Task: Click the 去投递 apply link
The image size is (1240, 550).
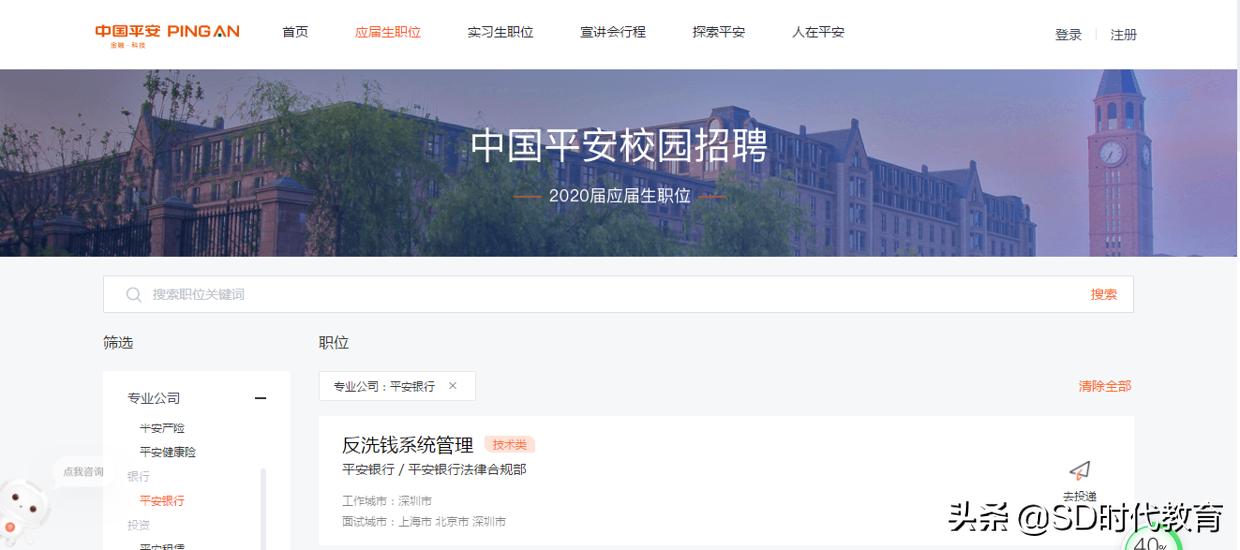Action: [1079, 496]
